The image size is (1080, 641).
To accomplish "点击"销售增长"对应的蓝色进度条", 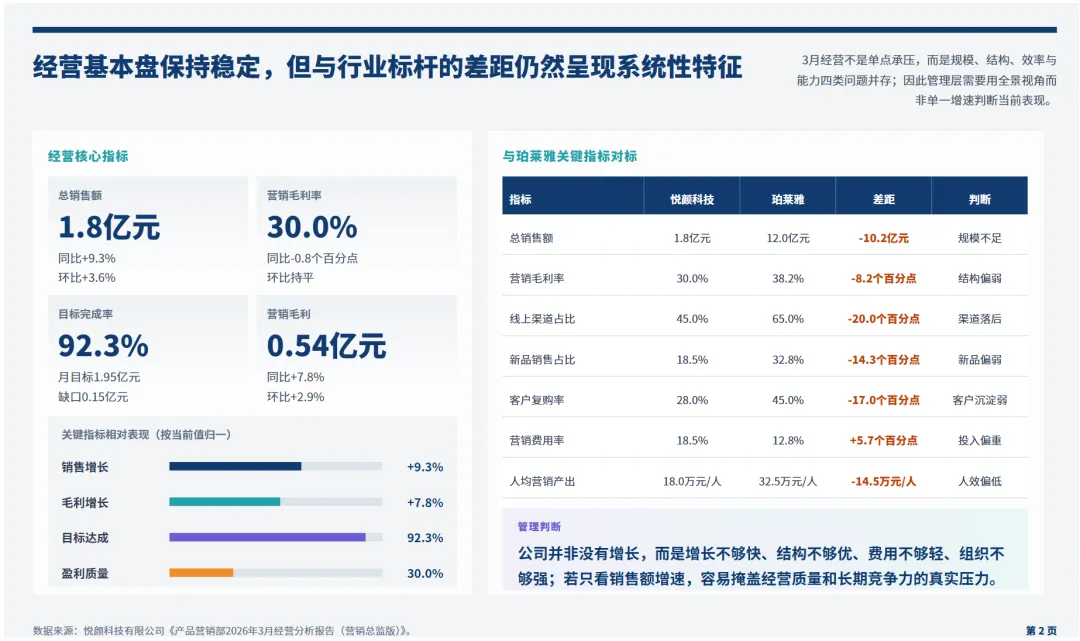I will (235, 466).
